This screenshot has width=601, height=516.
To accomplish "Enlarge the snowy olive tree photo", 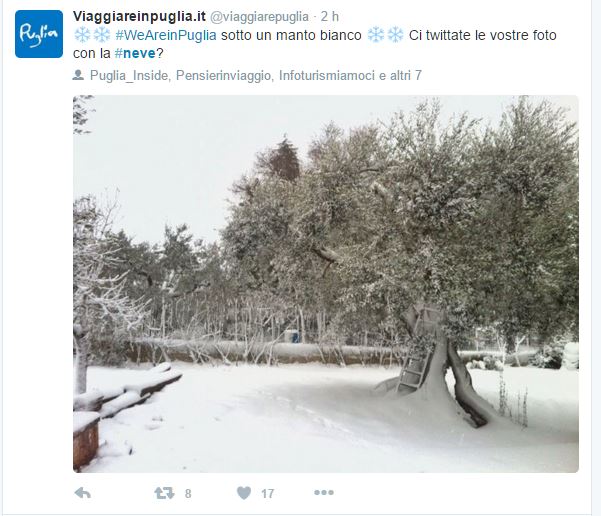I will pyautogui.click(x=326, y=284).
